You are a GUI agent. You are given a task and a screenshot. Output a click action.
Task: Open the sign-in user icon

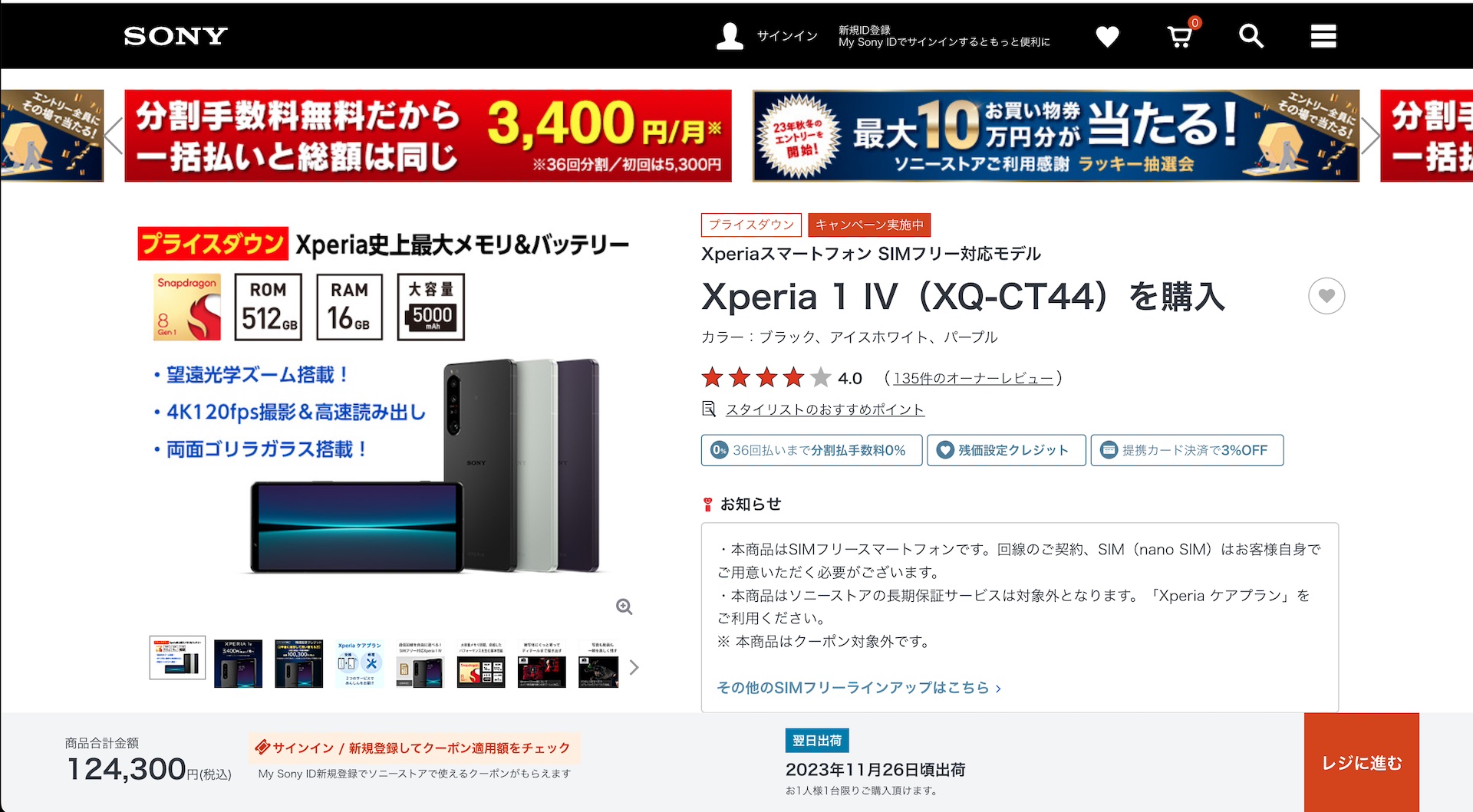coord(730,36)
